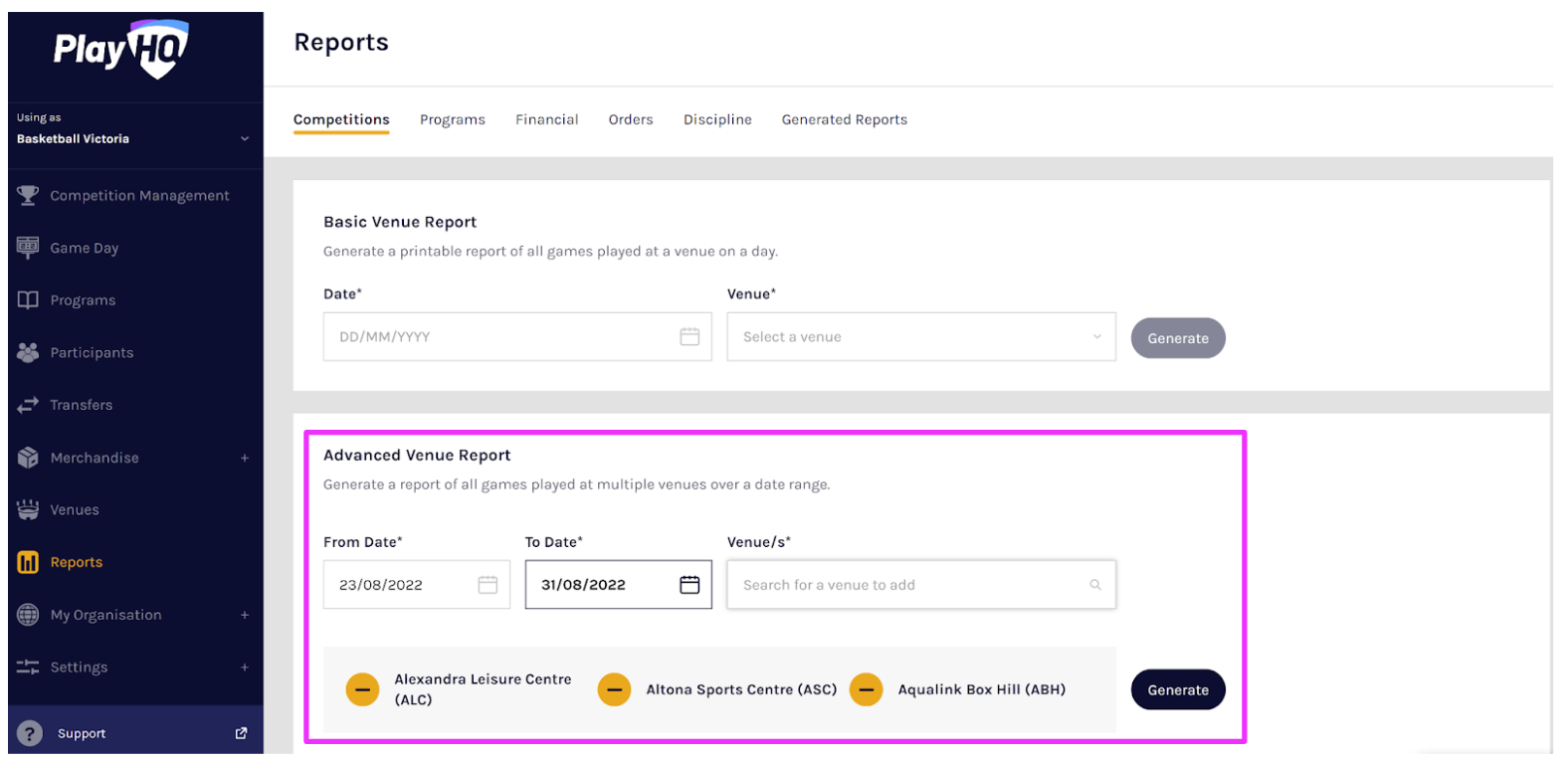
Task: Open the Generated Reports tab
Action: 844,119
